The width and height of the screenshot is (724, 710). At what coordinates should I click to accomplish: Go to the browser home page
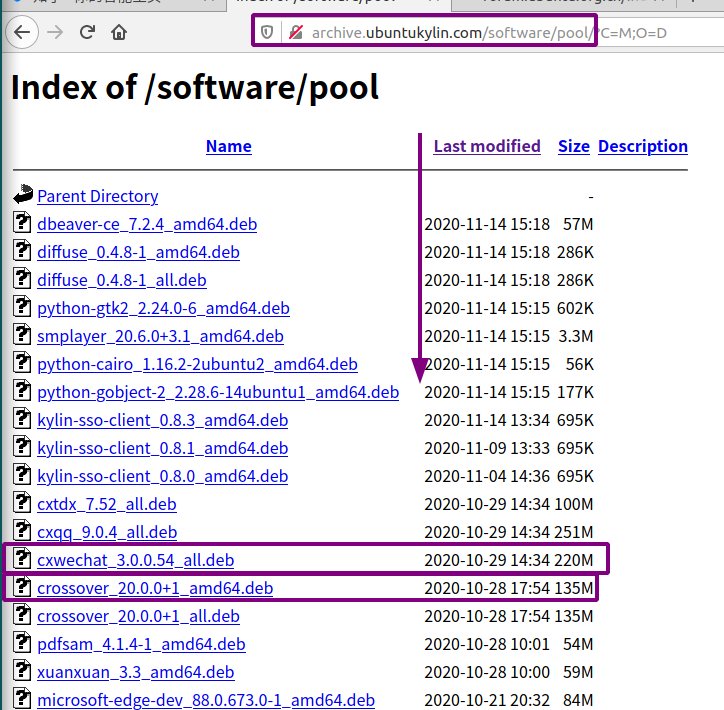click(119, 32)
